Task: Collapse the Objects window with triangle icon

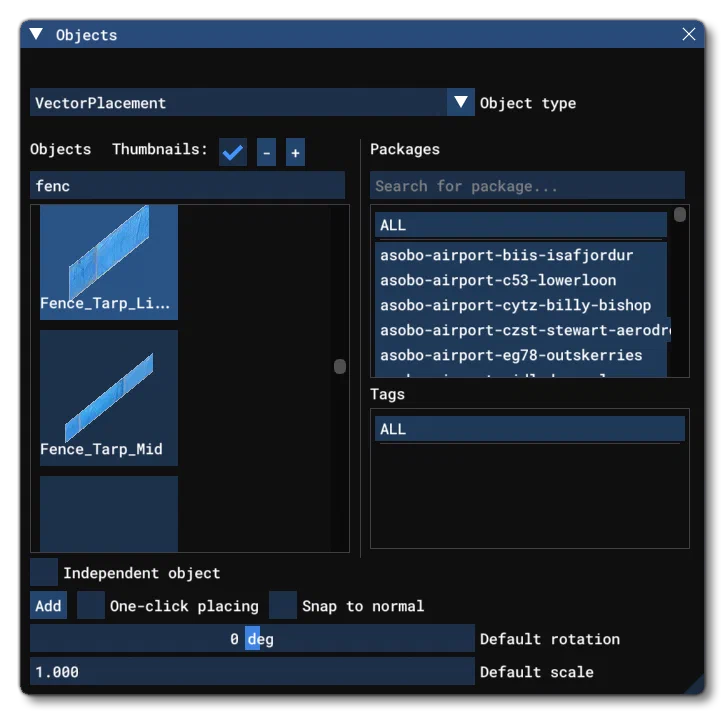Action: pyautogui.click(x=36, y=34)
